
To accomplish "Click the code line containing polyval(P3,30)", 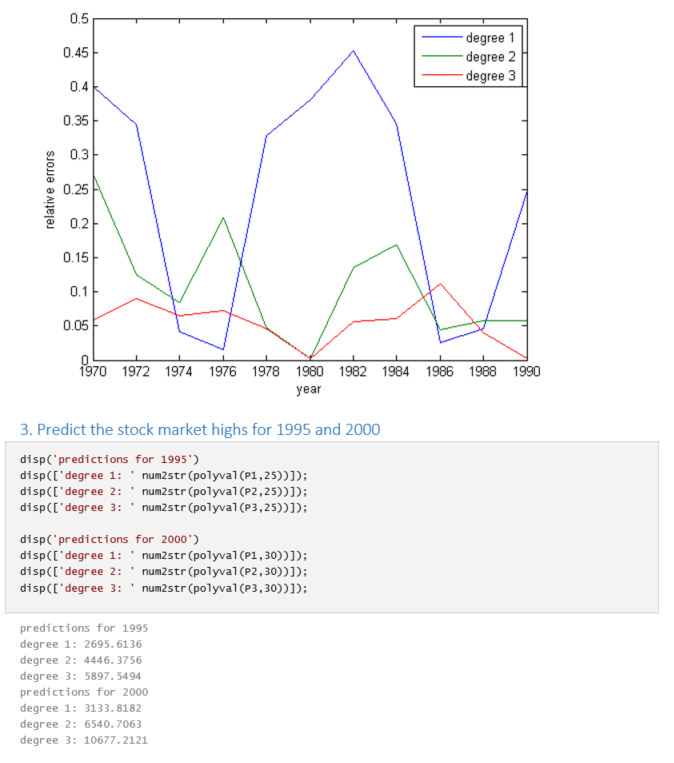I will pyautogui.click(x=163, y=588).
